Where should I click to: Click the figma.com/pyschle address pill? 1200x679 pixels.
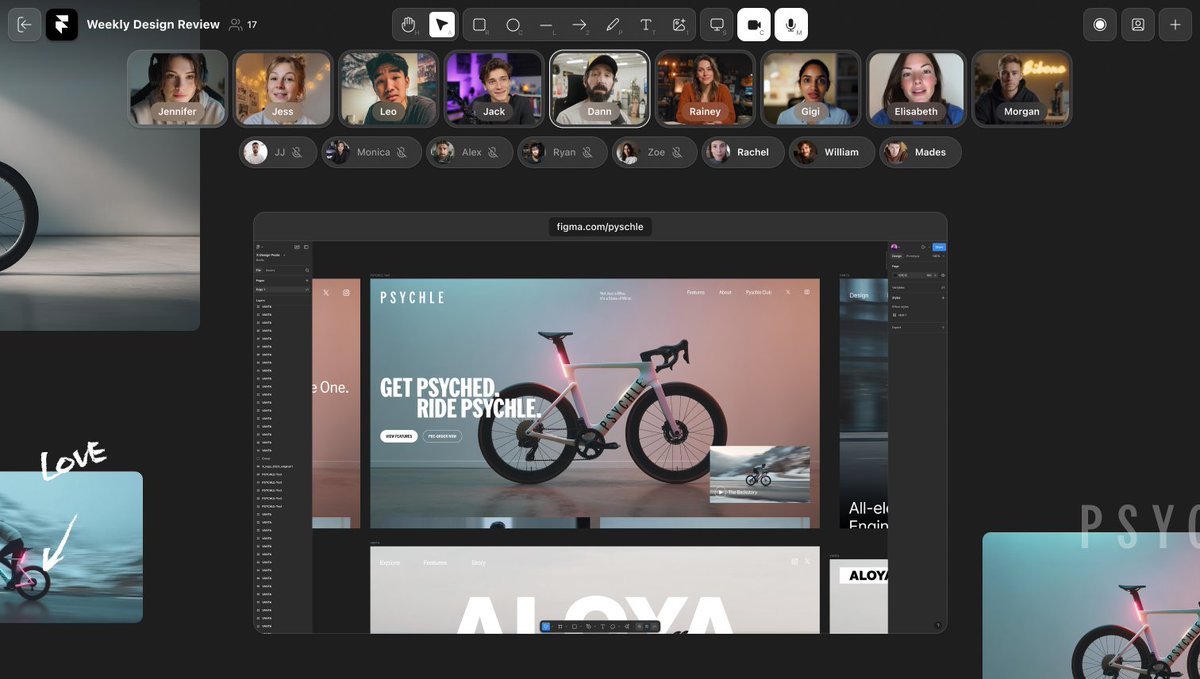(x=599, y=226)
